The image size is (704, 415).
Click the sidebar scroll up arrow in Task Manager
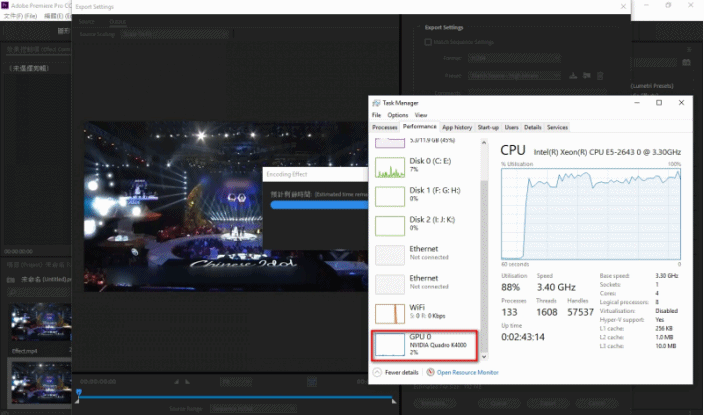point(484,142)
